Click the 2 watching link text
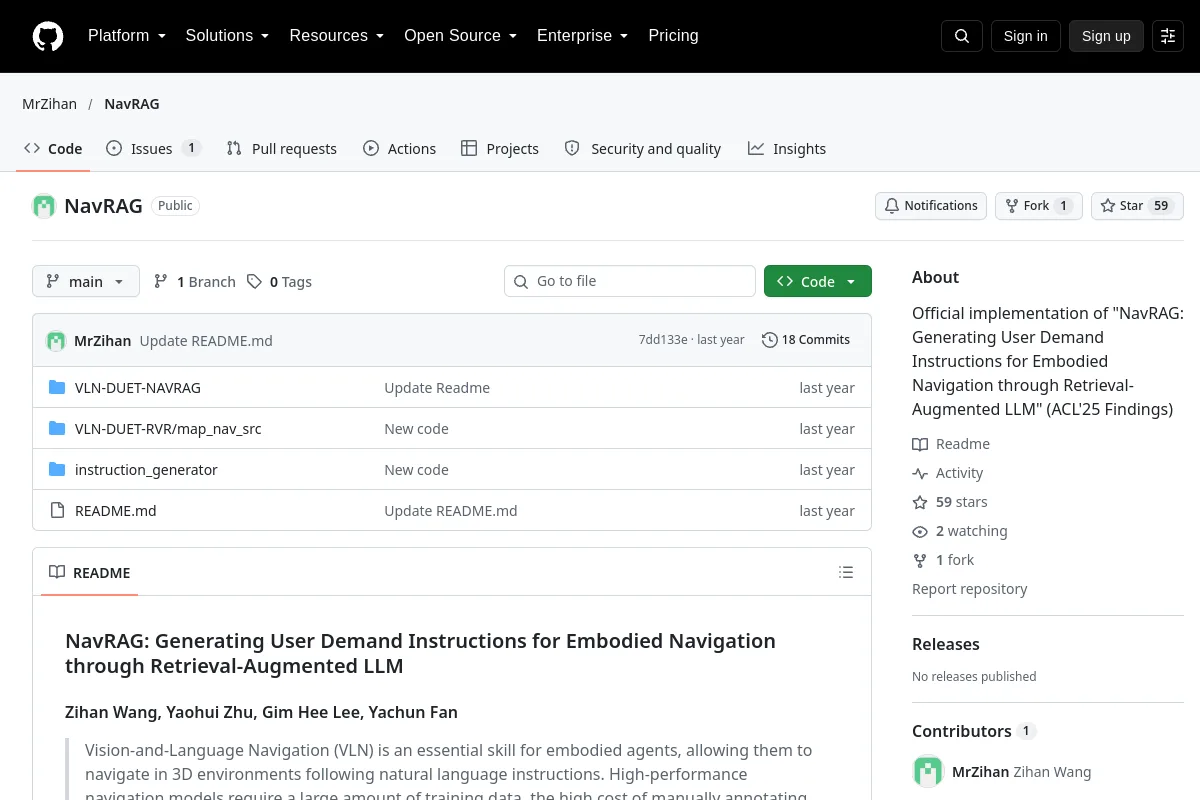The image size is (1200, 800). 972,531
